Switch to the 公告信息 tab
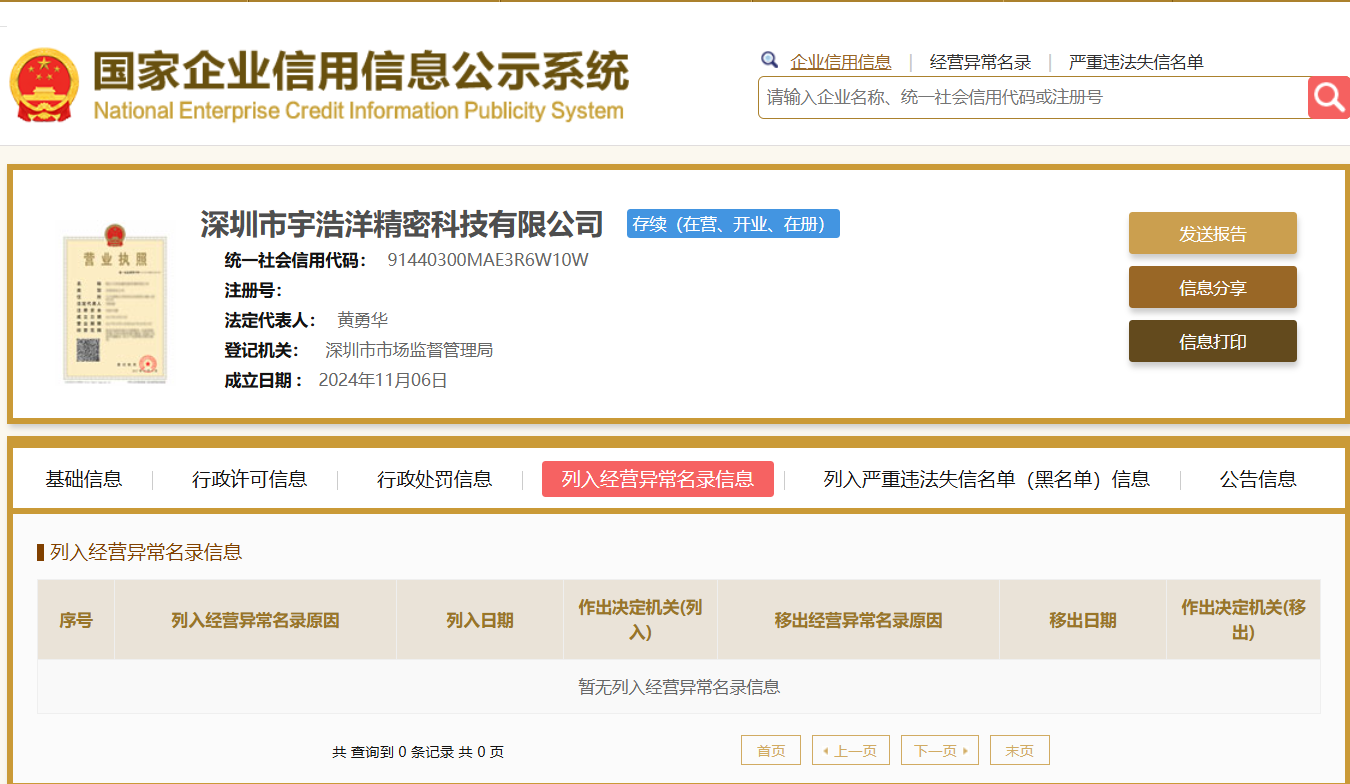This screenshot has height=784, width=1350. pos(1257,479)
